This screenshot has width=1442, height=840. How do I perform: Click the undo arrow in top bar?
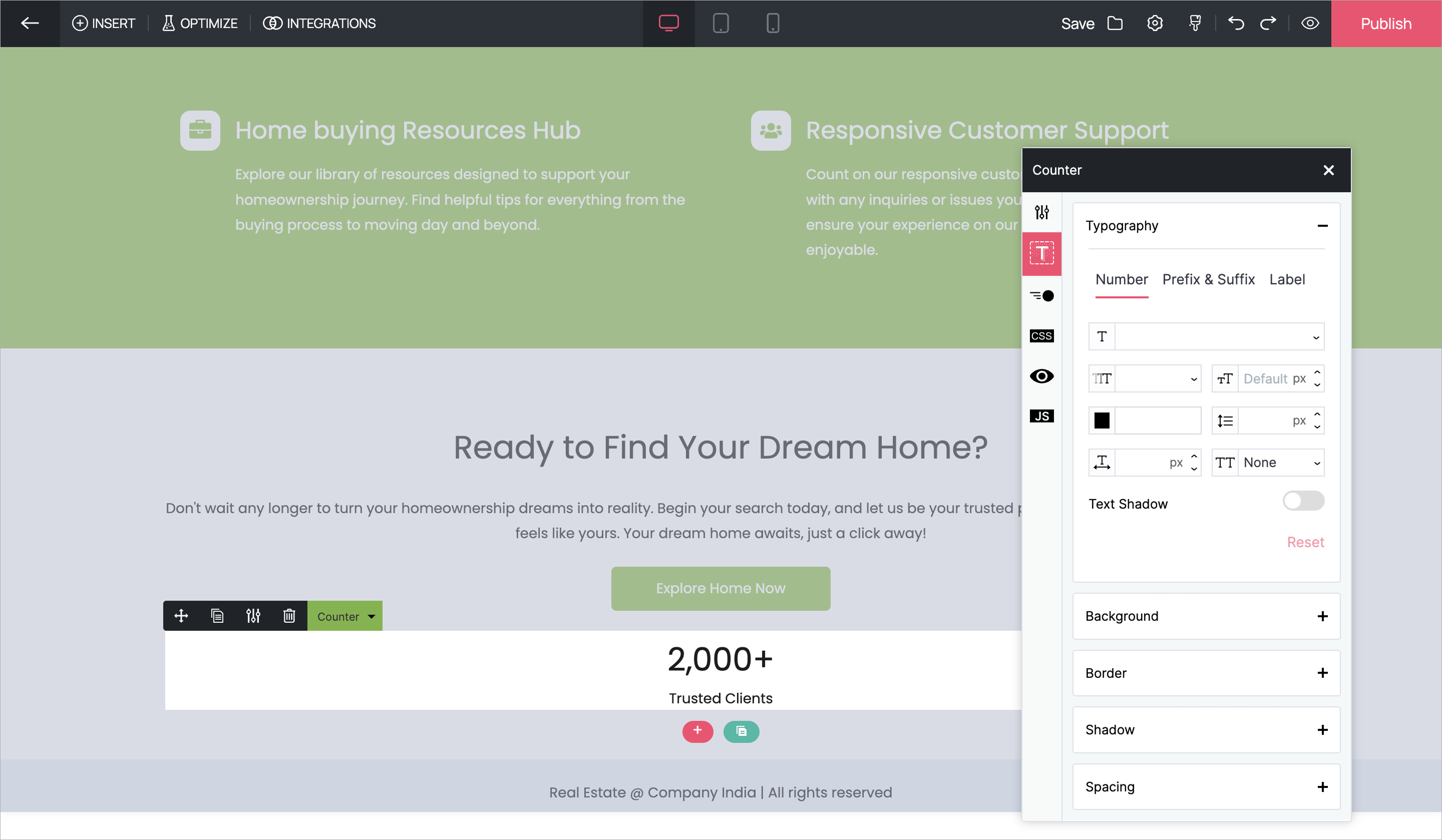coord(1236,24)
